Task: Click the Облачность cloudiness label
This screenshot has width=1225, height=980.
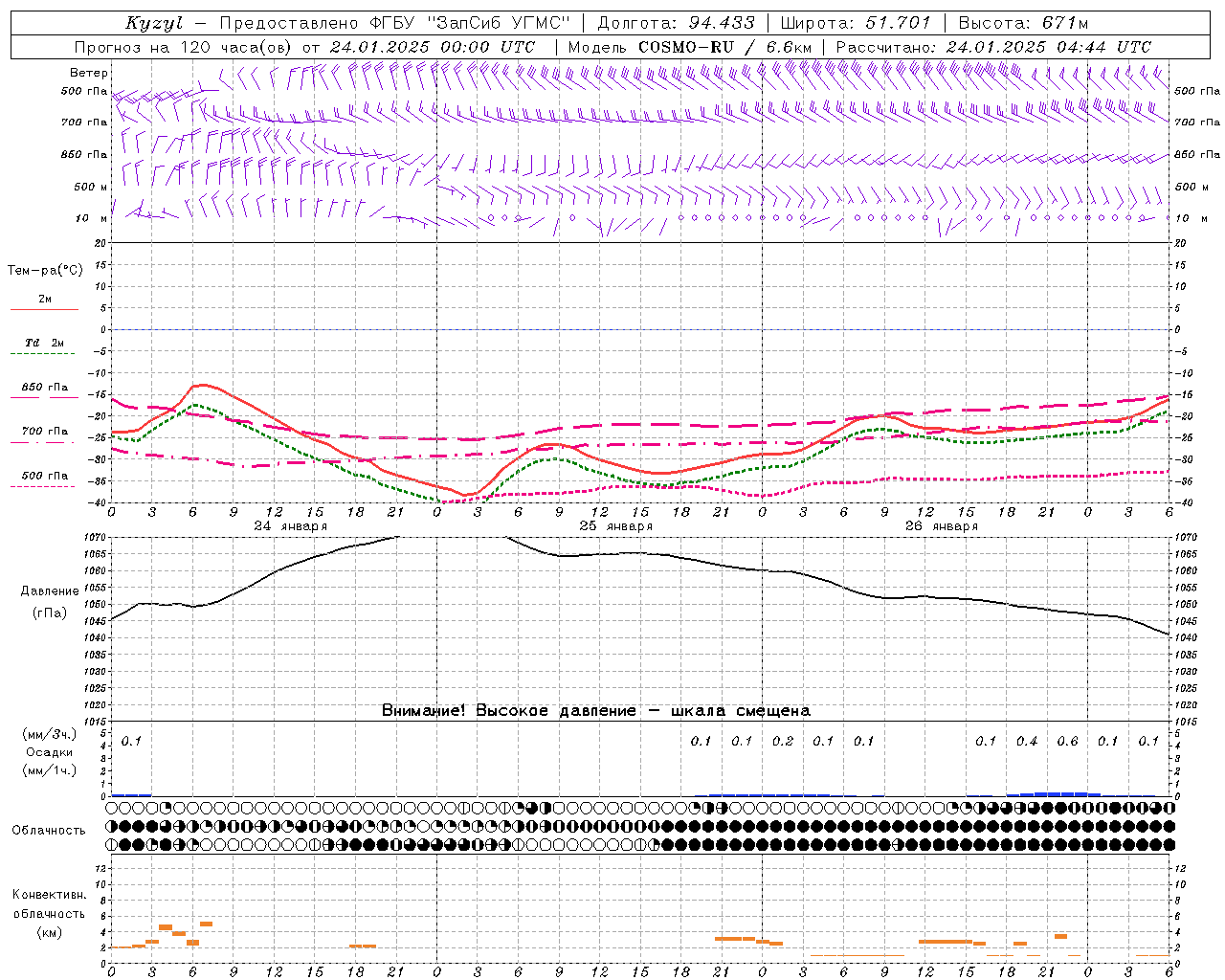Action: click(x=49, y=830)
